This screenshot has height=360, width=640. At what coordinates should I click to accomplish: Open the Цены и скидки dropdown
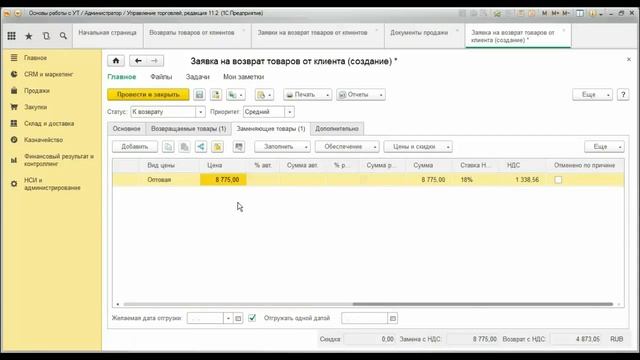tap(418, 147)
